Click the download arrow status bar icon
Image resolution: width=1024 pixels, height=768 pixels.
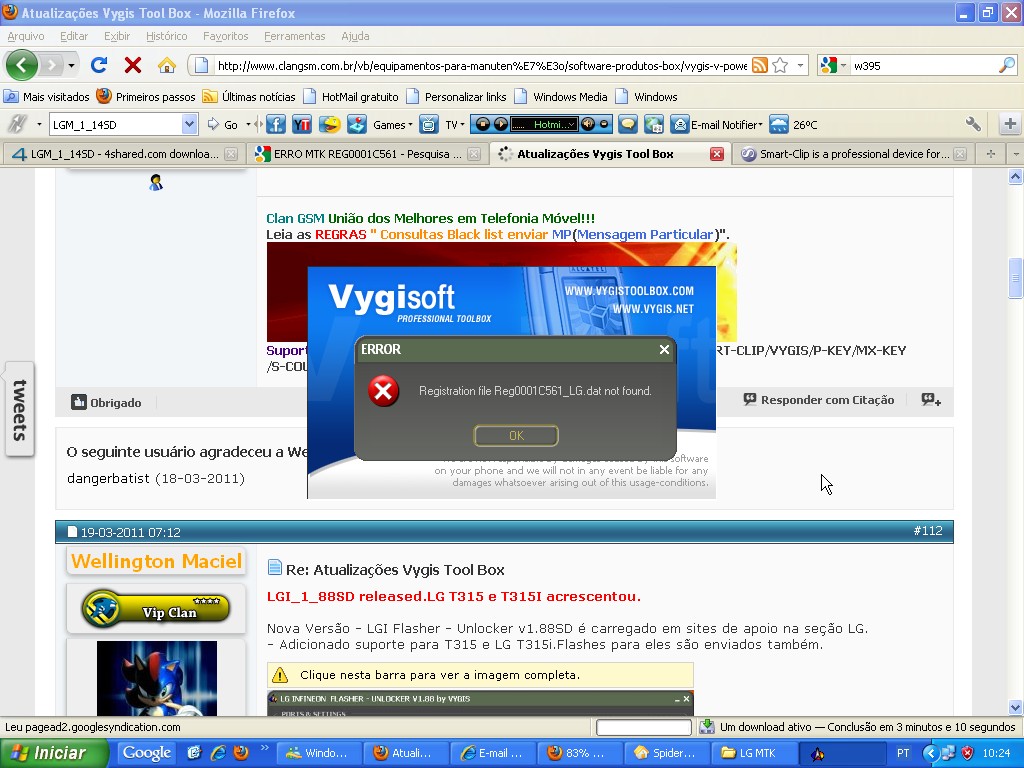707,727
